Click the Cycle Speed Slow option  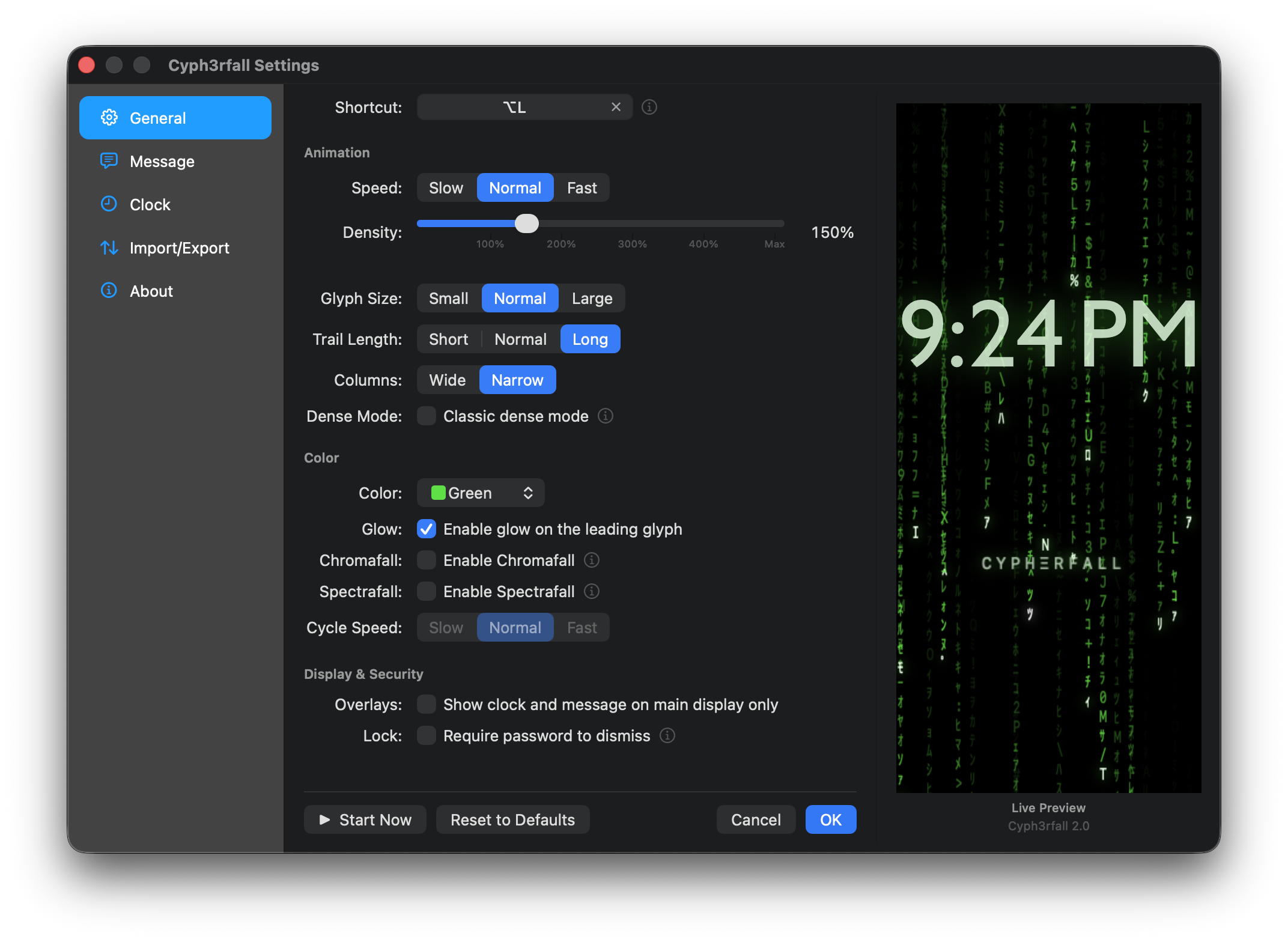(x=446, y=627)
